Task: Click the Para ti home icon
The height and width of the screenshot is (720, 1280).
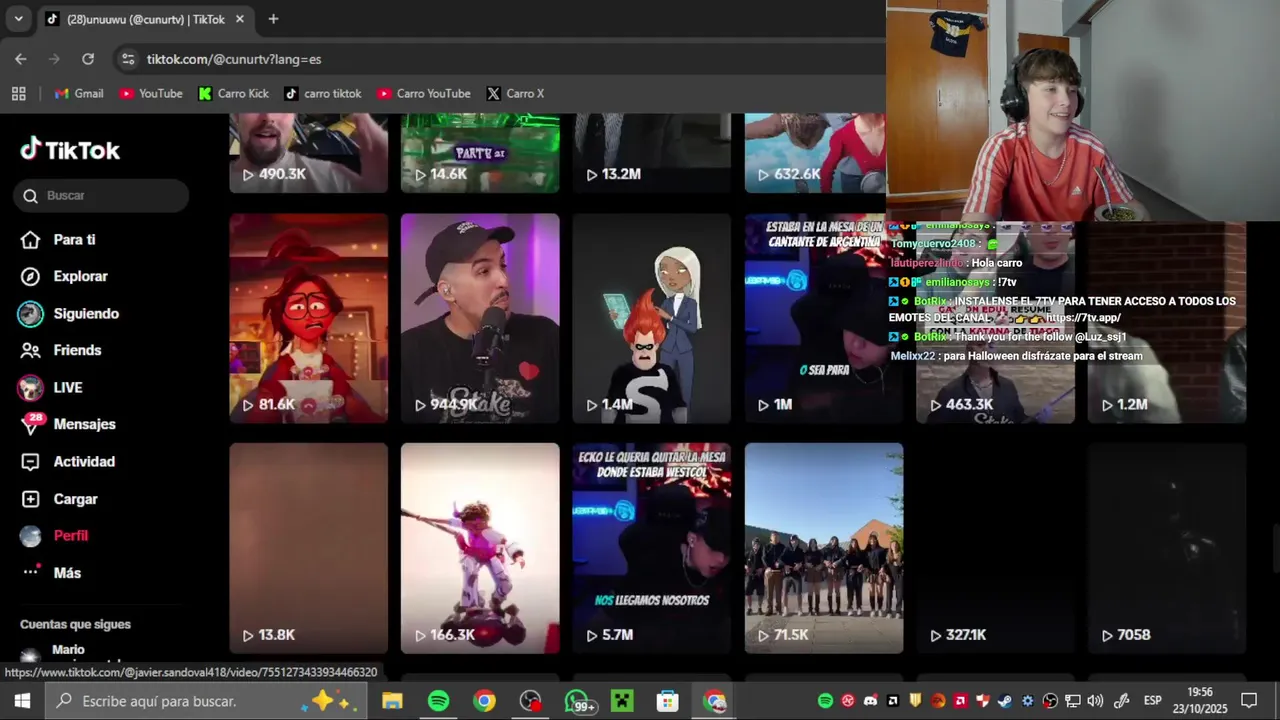Action: (x=31, y=240)
